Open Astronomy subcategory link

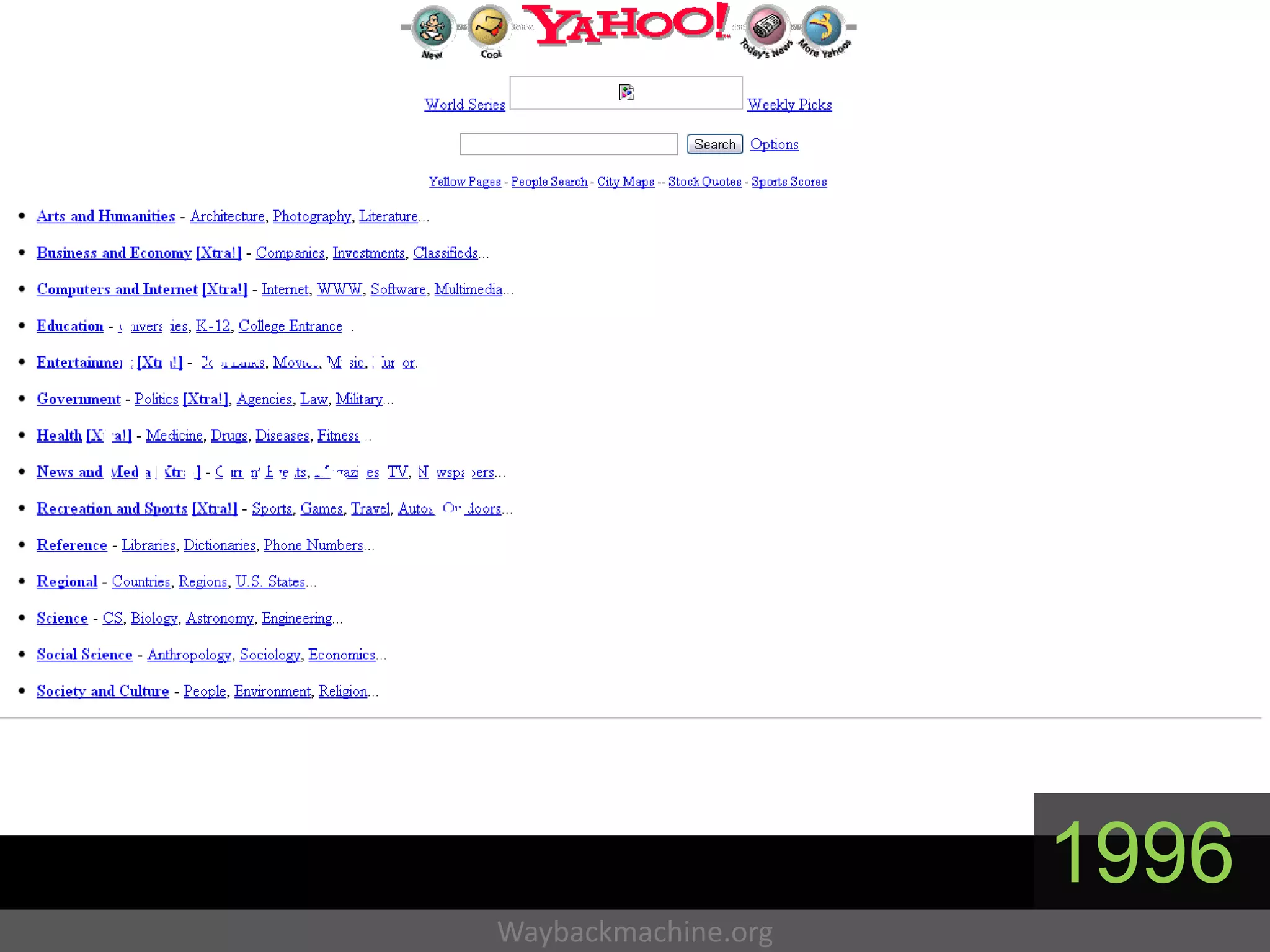(x=220, y=619)
